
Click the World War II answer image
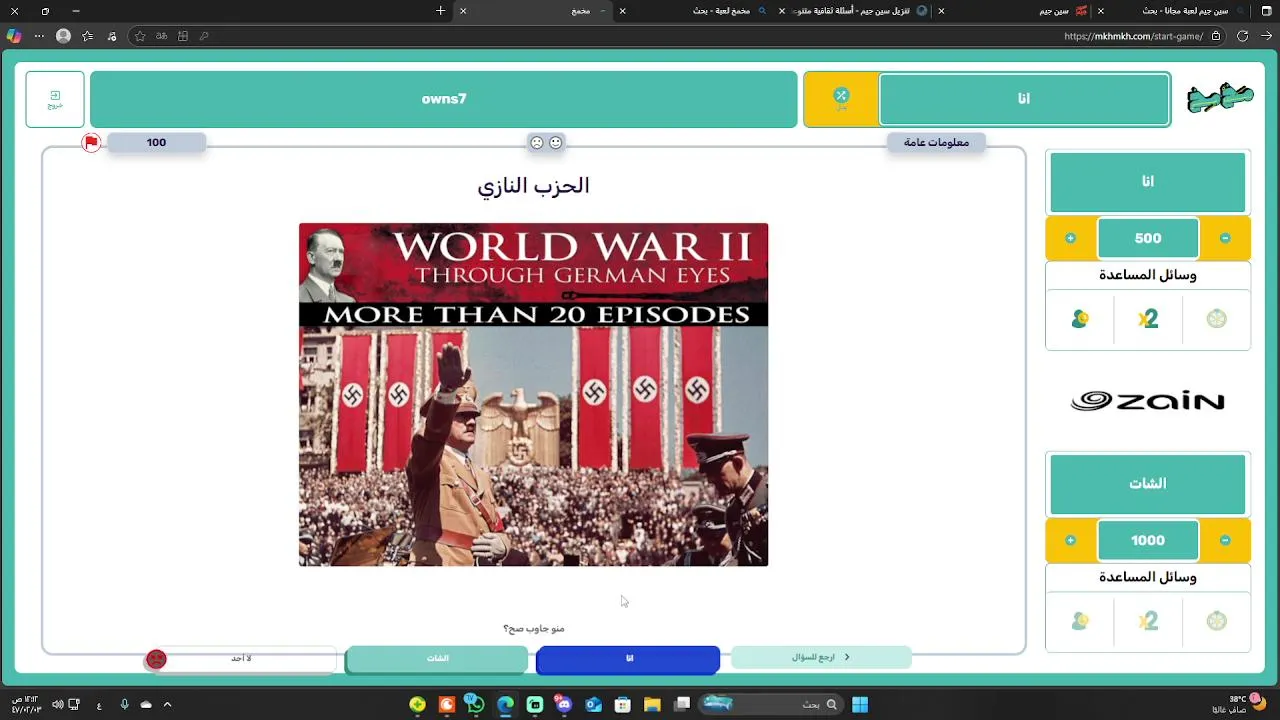(533, 395)
